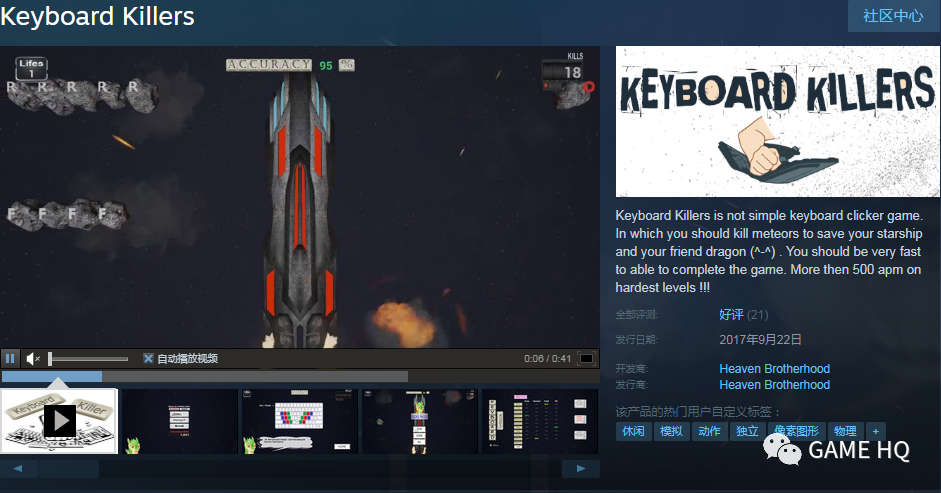Select the 休闲 tag

click(633, 431)
